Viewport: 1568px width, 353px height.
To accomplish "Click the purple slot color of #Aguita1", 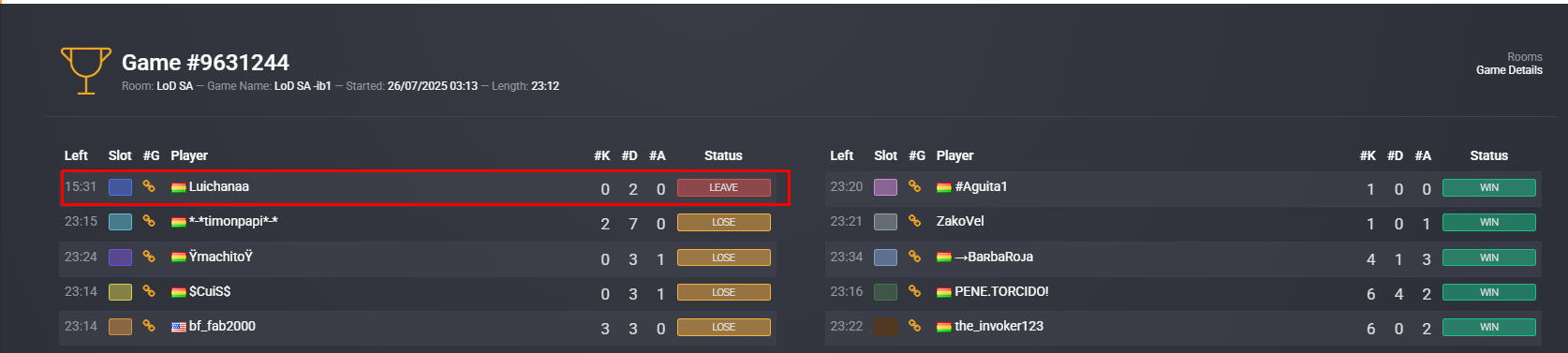I will (x=885, y=186).
